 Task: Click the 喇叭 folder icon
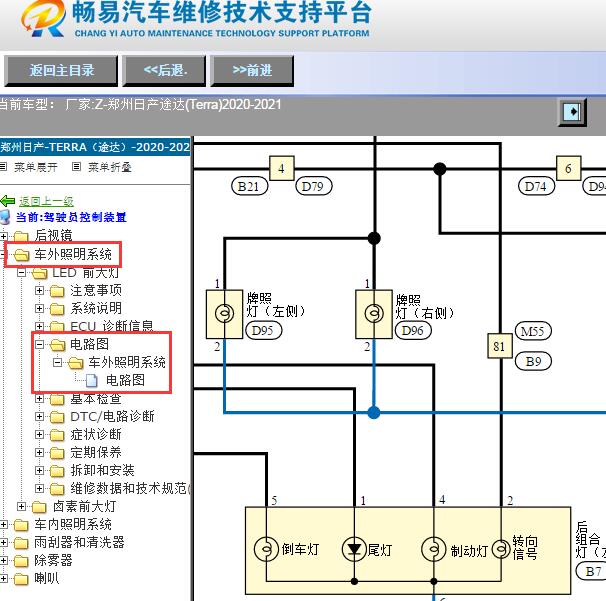tap(21, 579)
